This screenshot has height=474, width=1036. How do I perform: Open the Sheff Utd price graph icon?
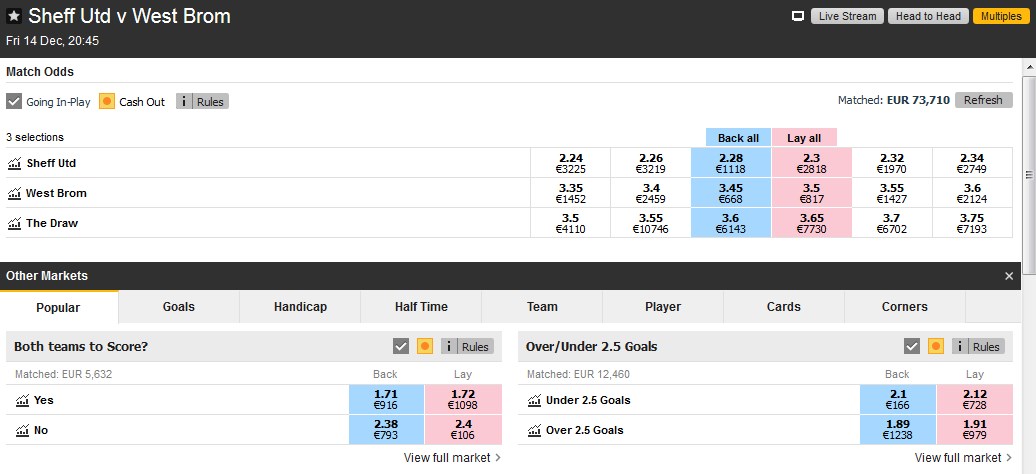15,163
